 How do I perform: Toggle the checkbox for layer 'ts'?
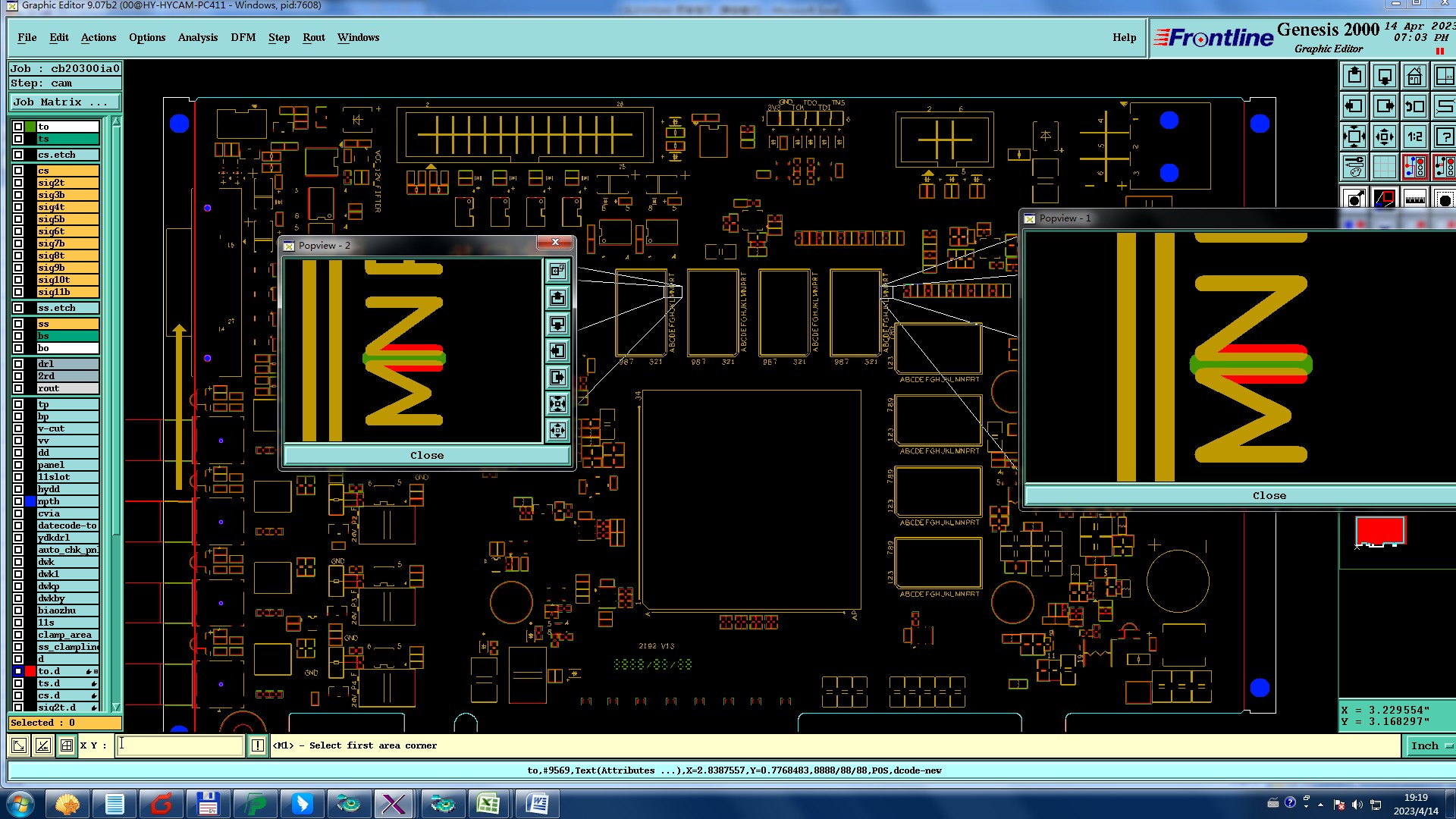[x=18, y=139]
